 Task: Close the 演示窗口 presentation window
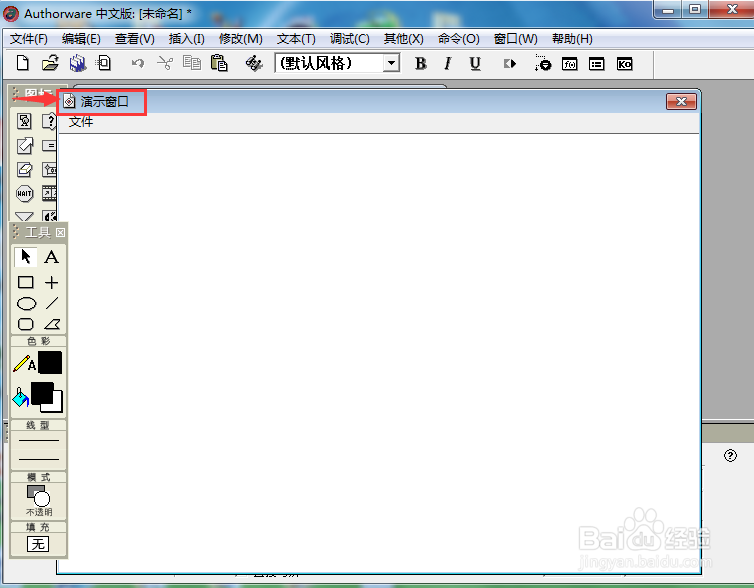681,101
